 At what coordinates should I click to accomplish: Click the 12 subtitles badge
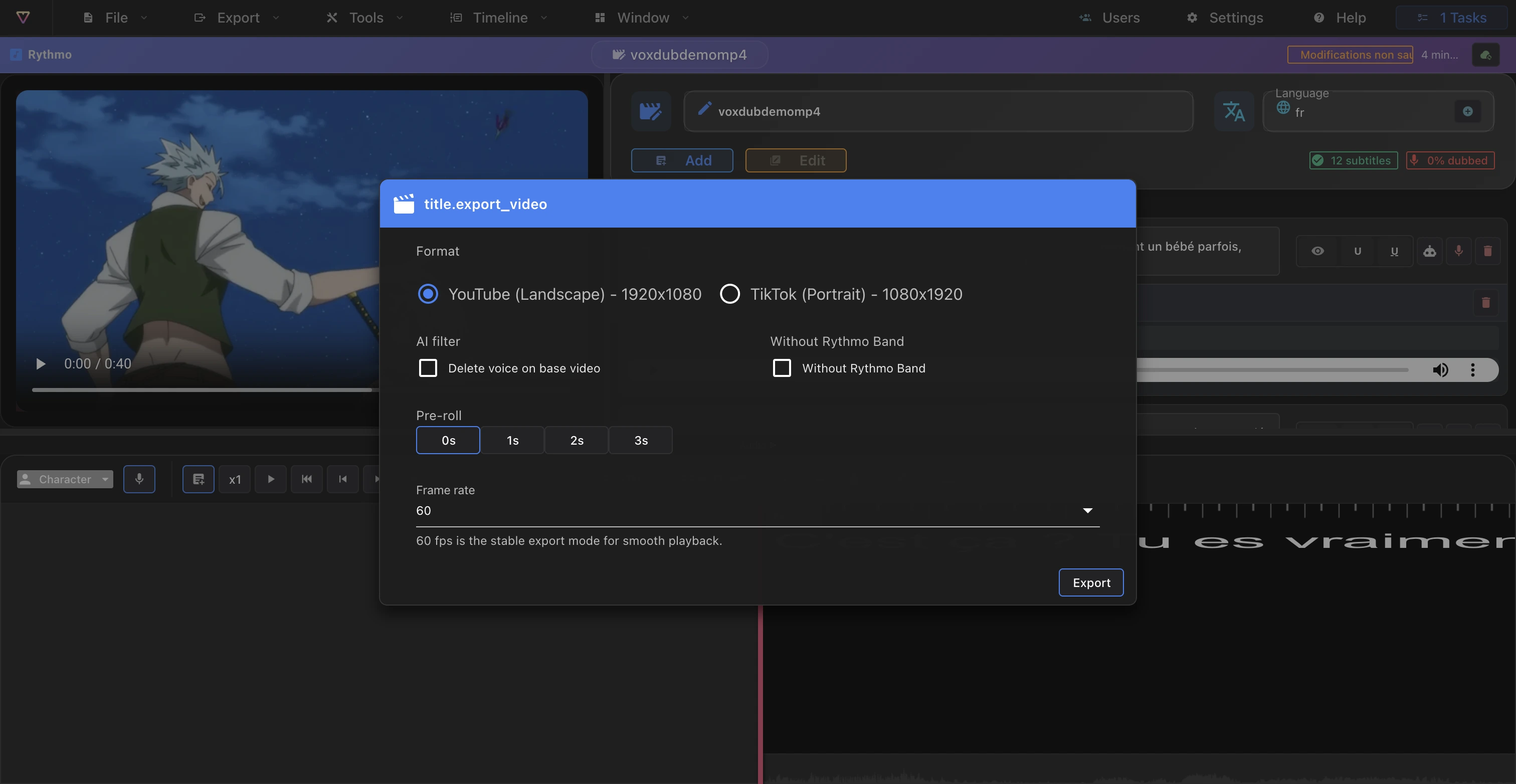coord(1354,160)
